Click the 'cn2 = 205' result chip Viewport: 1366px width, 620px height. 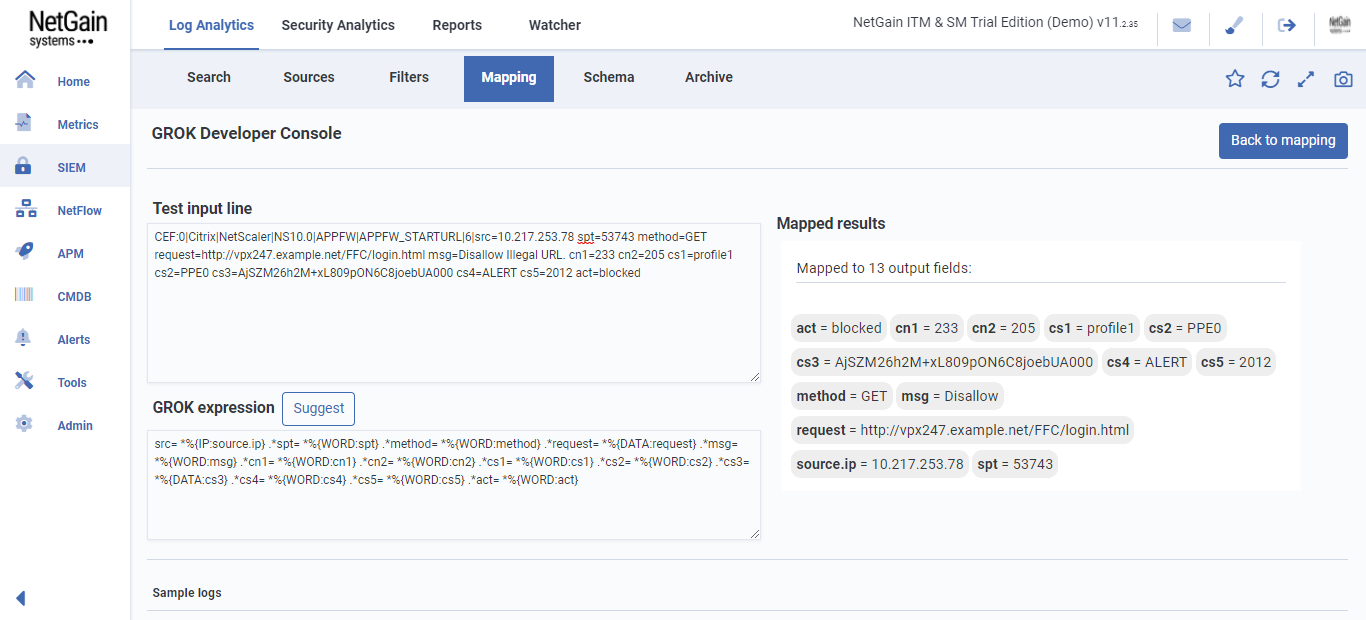point(1004,327)
